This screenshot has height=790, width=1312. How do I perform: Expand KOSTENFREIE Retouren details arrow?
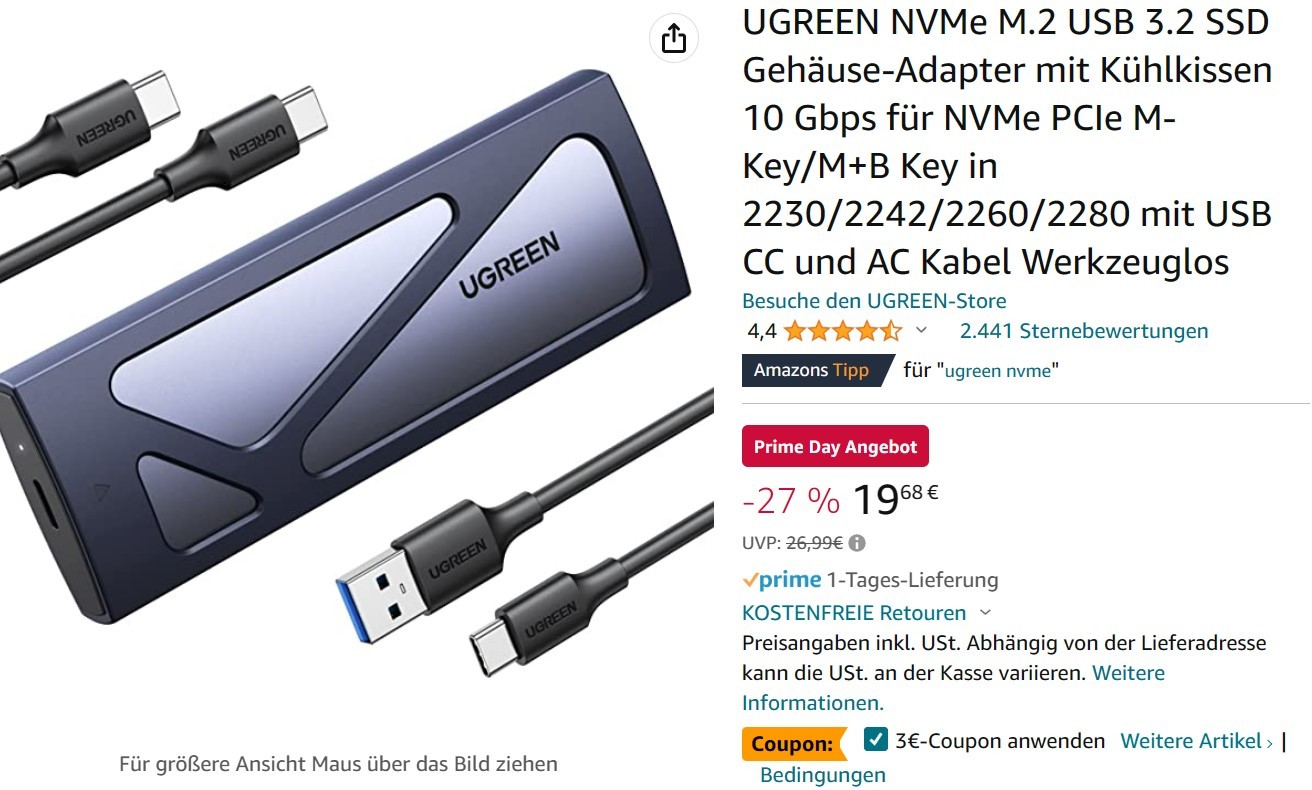click(x=985, y=613)
